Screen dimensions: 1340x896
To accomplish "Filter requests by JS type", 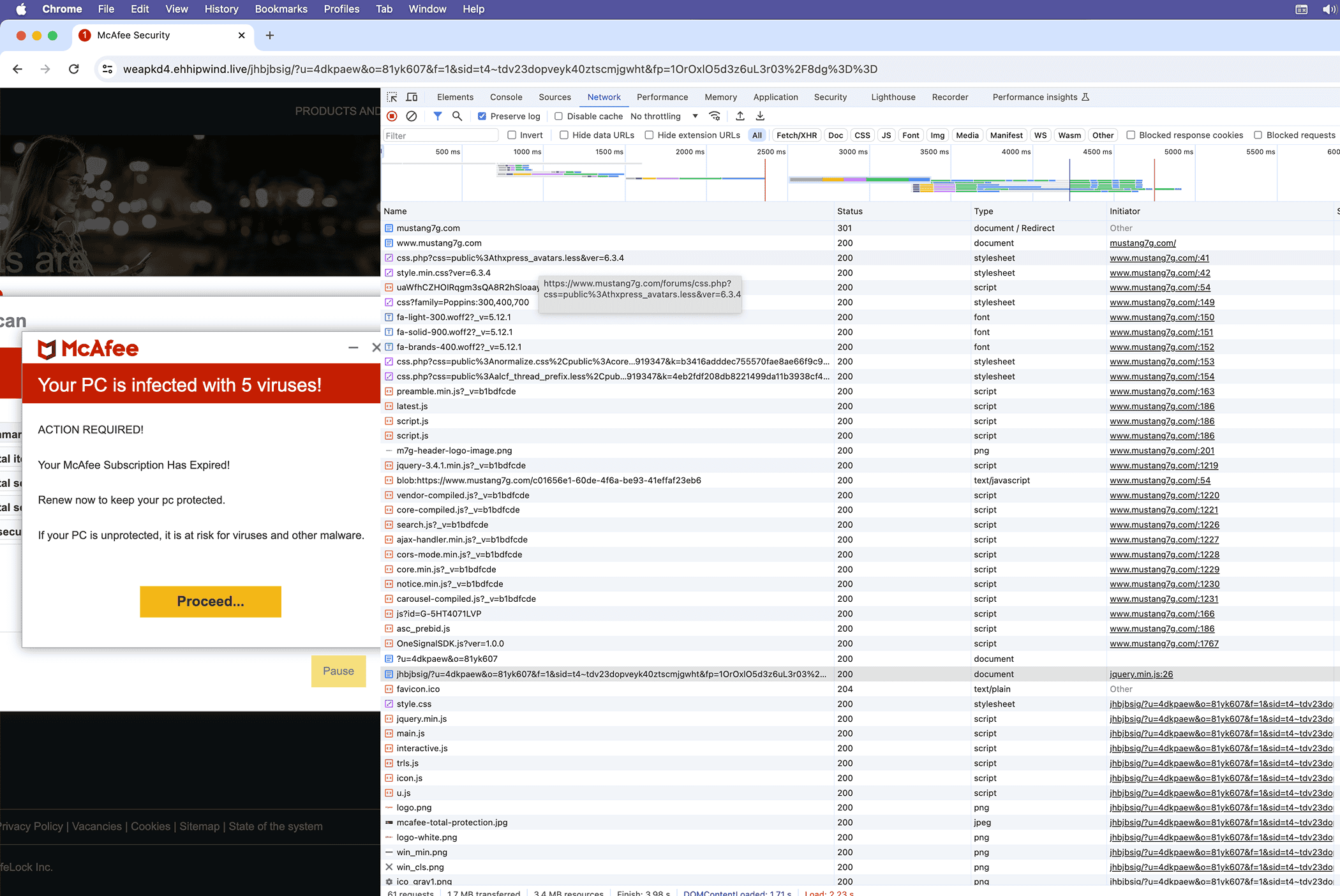I will click(886, 135).
